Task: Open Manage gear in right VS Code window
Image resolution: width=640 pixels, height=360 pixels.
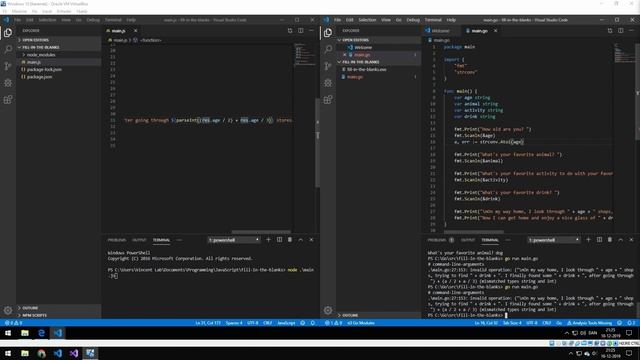Action: point(328,310)
